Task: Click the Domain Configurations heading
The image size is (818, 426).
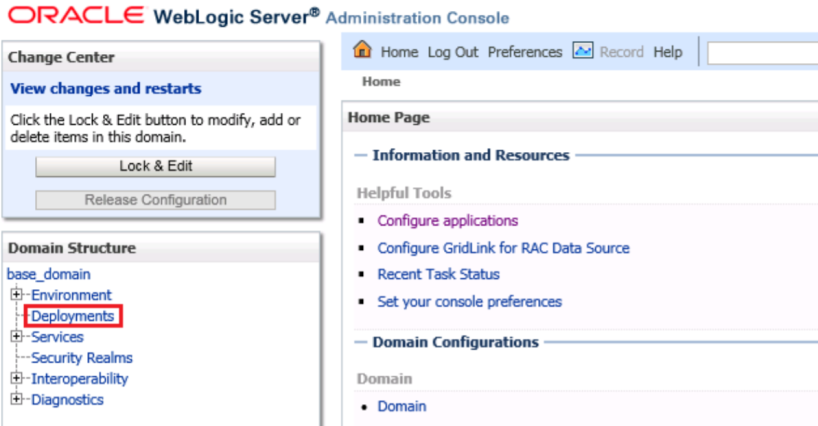Action: tap(455, 343)
